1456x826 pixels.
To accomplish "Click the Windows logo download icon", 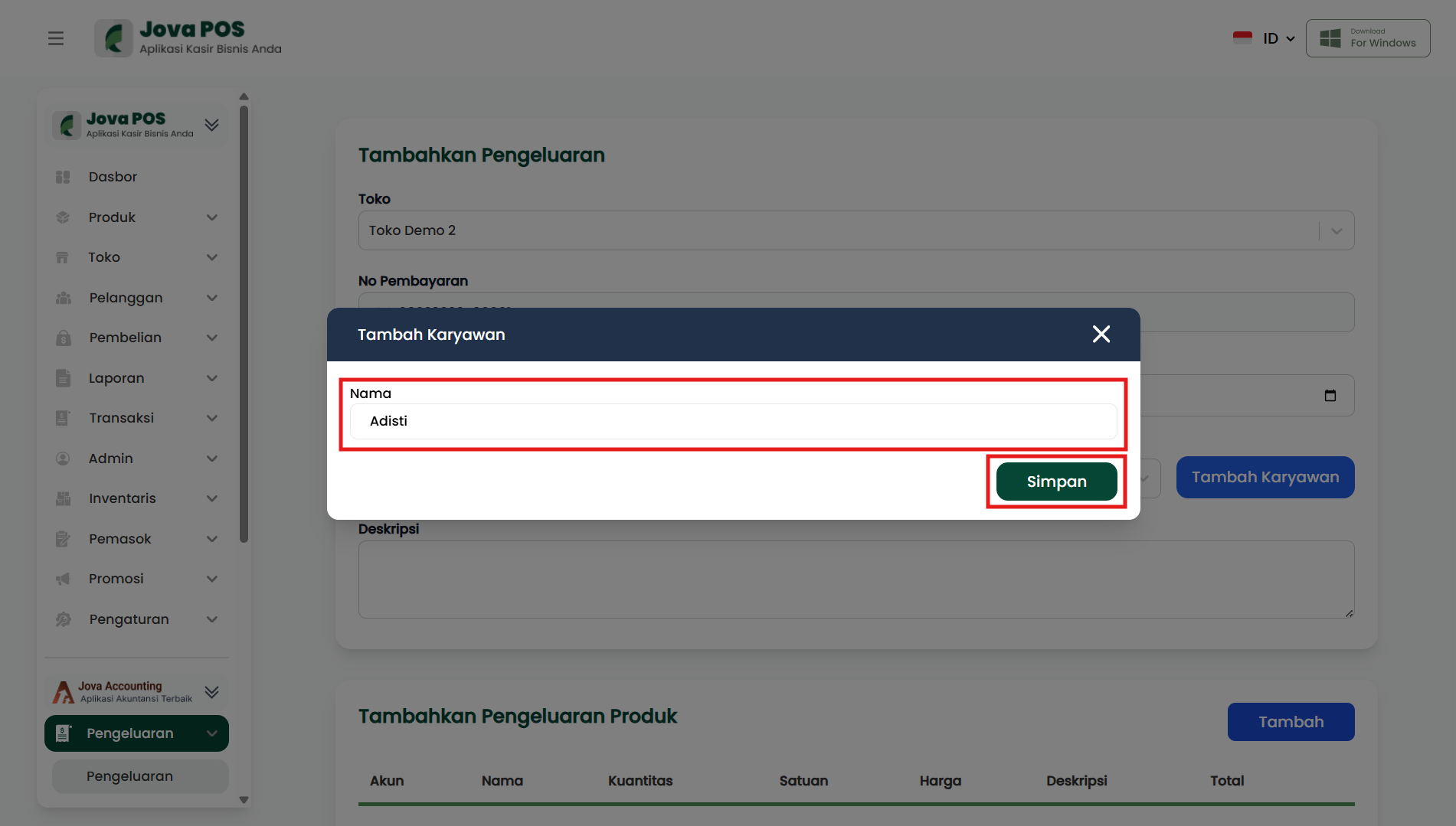I will pyautogui.click(x=1330, y=38).
